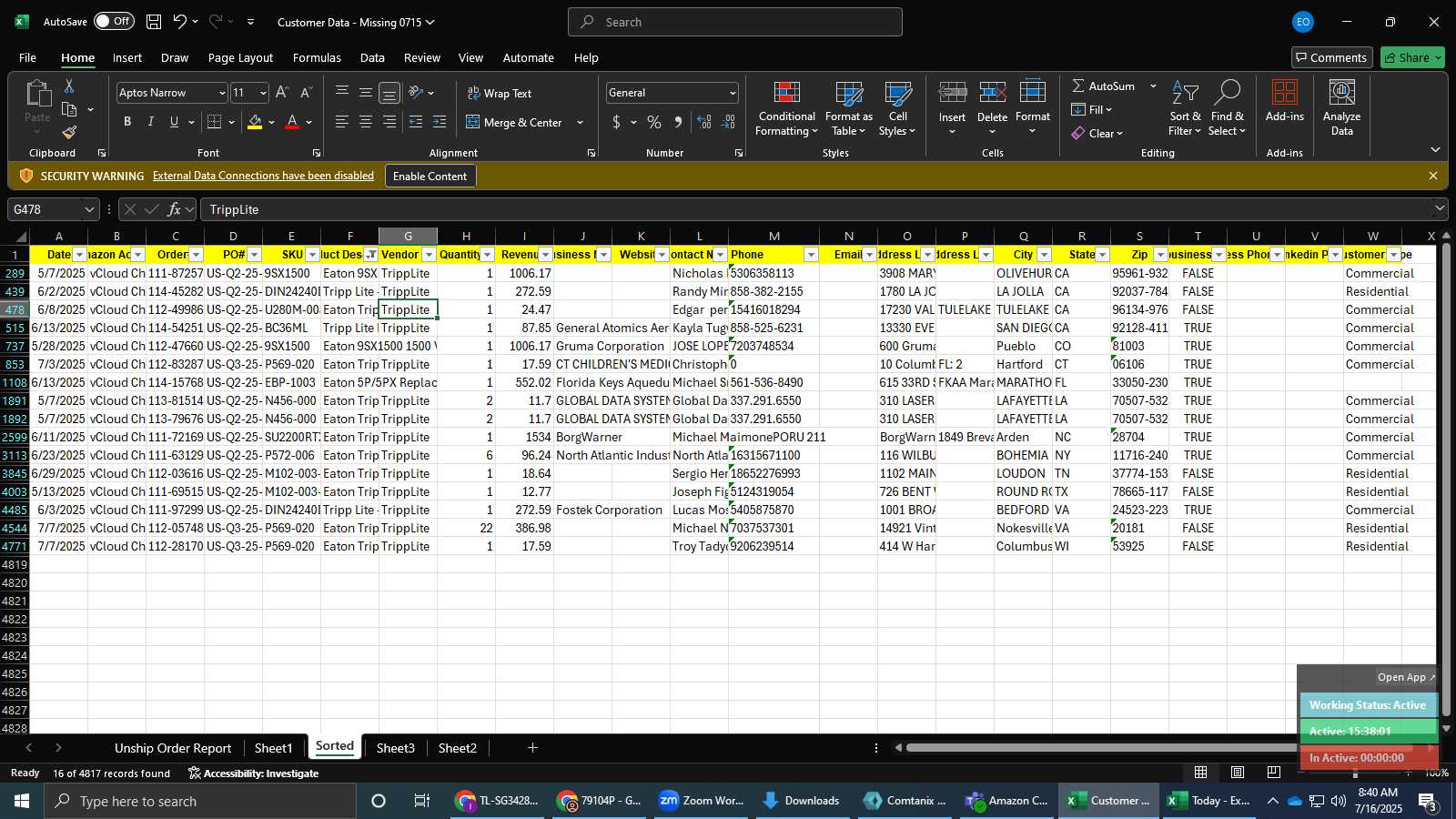This screenshot has height=819, width=1456.
Task: Click Share button
Action: pos(1412,57)
